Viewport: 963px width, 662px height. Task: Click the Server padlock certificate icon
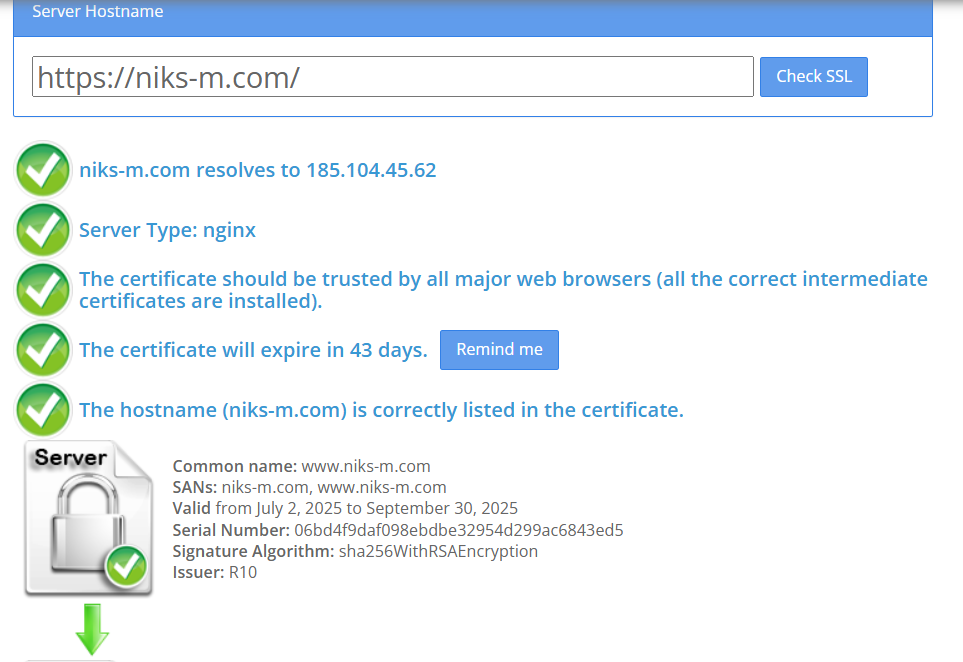pyautogui.click(x=88, y=518)
